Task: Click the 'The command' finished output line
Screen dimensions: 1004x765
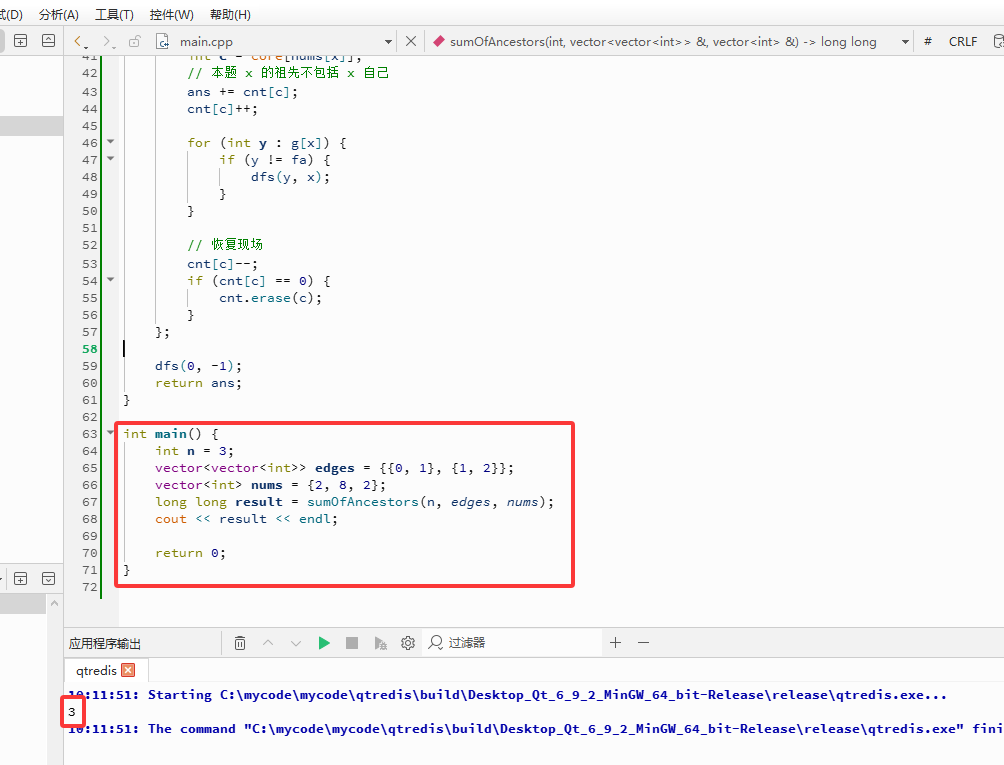Action: [535, 729]
